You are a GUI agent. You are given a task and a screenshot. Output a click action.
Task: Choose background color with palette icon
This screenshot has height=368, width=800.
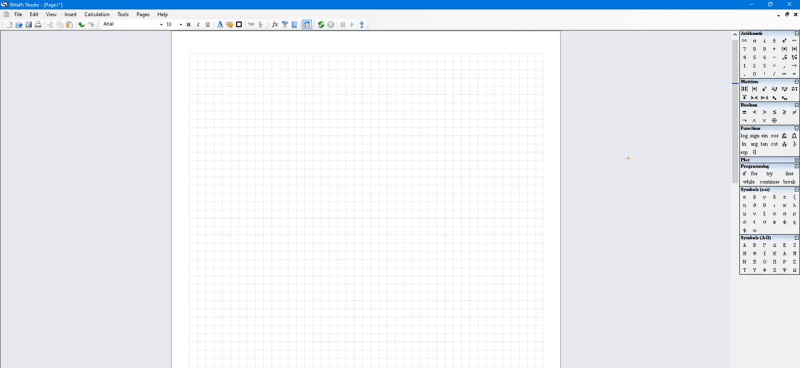tap(229, 24)
